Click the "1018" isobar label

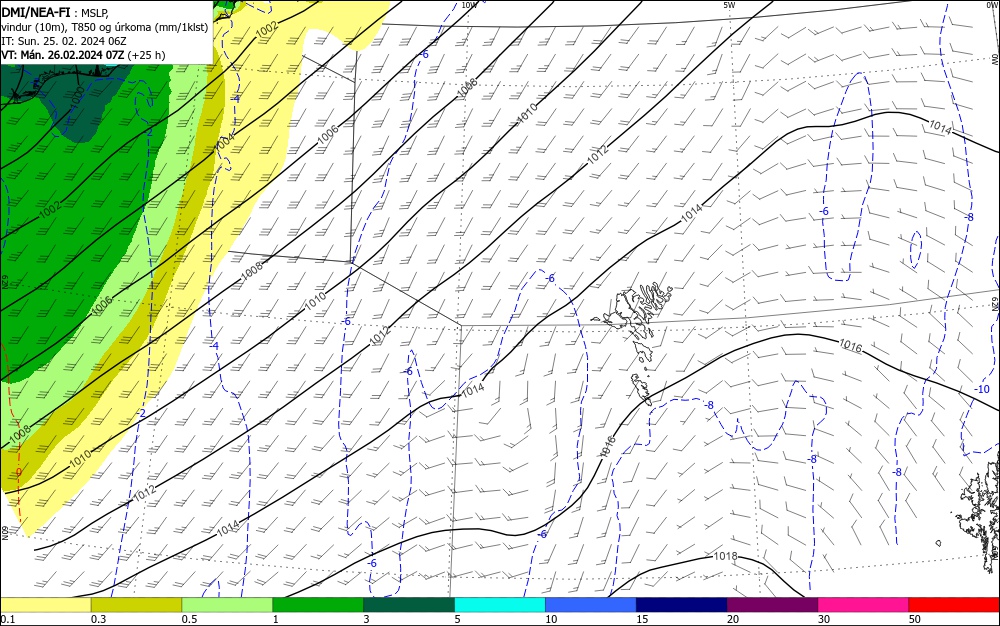(x=725, y=556)
